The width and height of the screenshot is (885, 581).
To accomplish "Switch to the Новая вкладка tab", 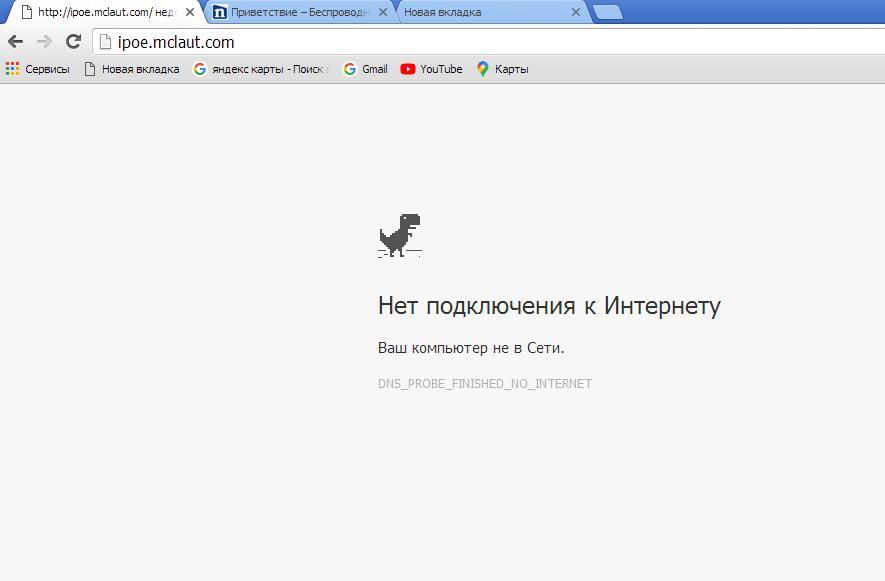I will 491,12.
